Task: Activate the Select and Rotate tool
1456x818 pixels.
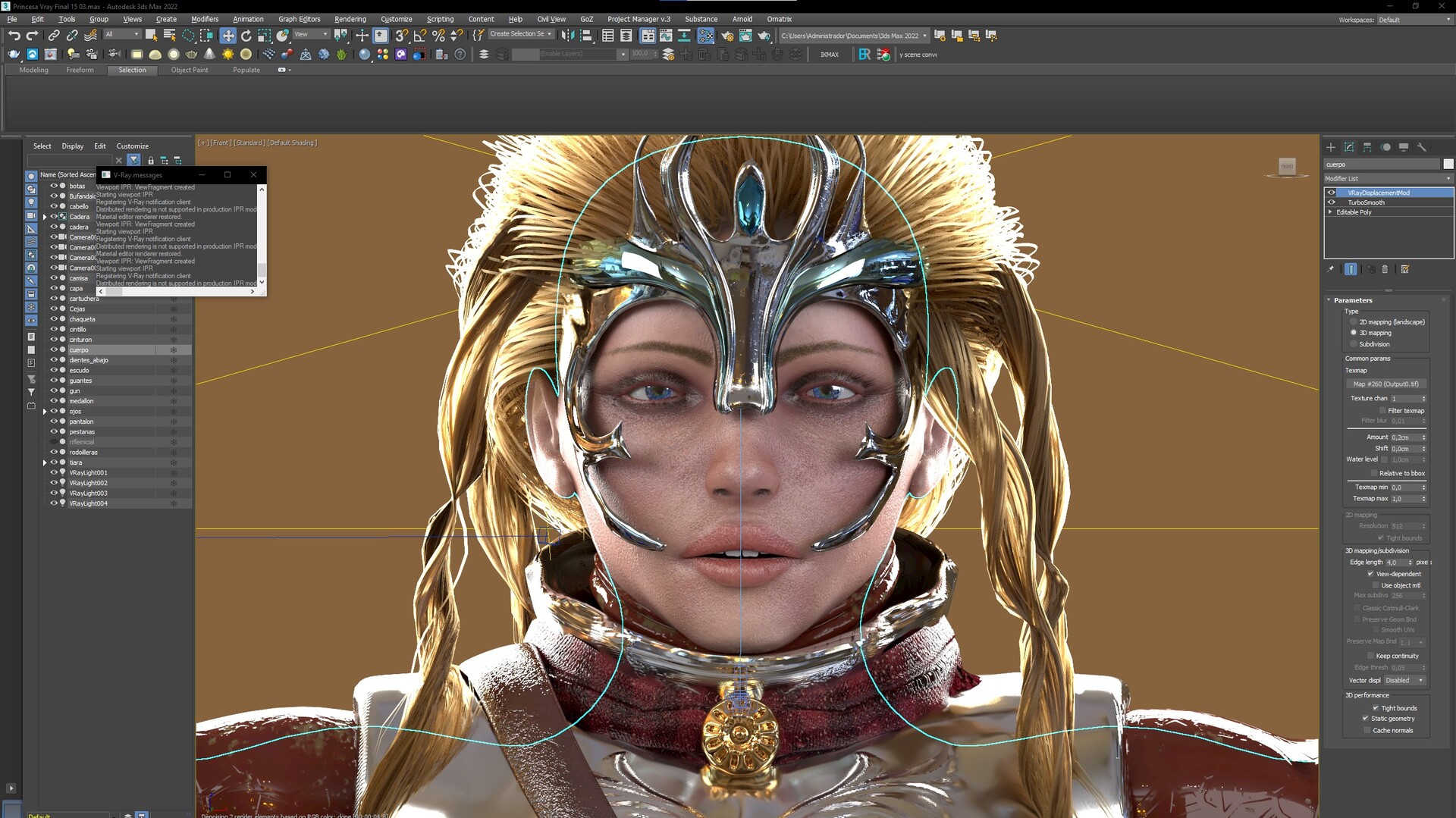Action: pyautogui.click(x=246, y=36)
